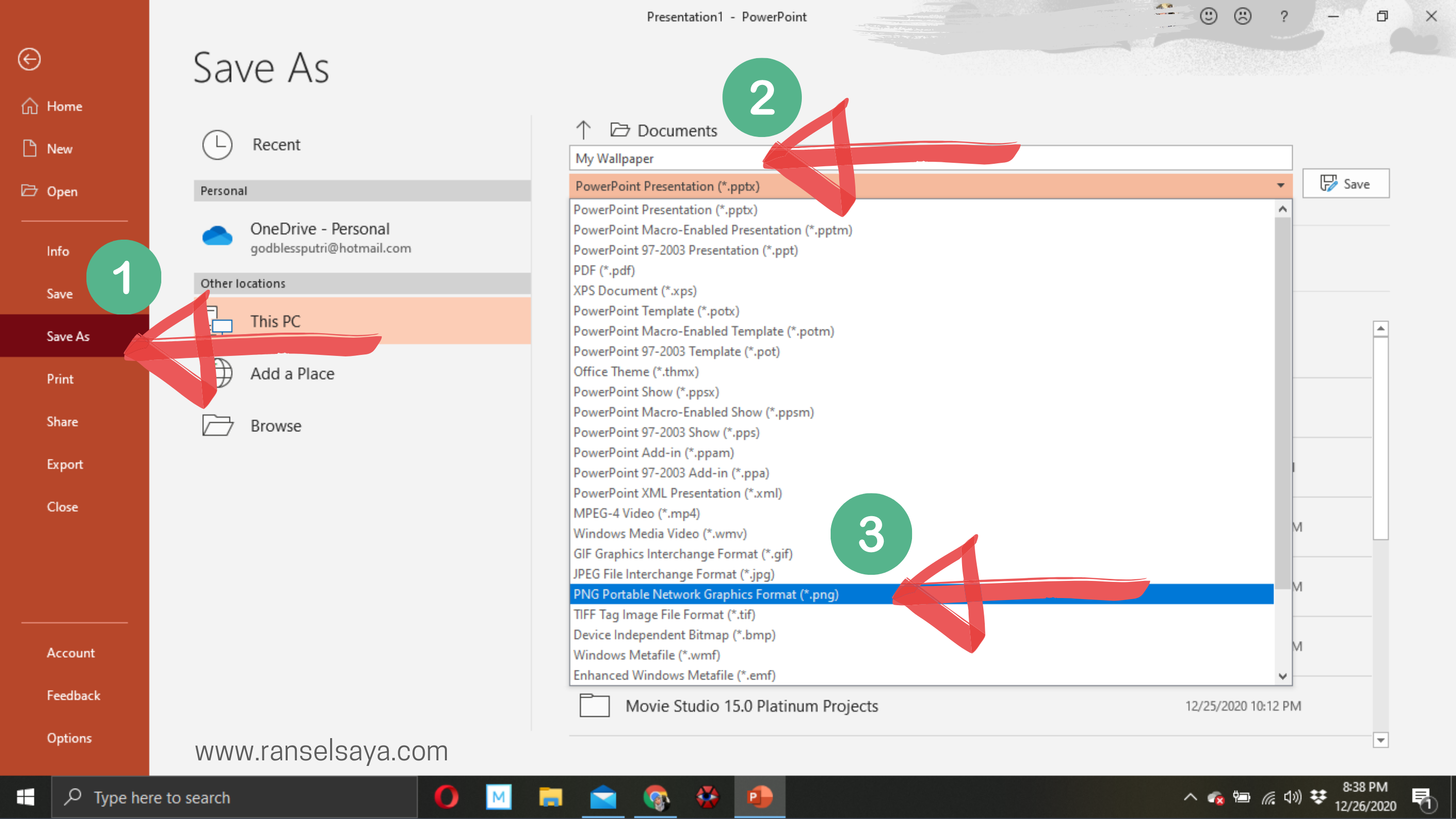Image resolution: width=1456 pixels, height=819 pixels.
Task: Select Add a Place location
Action: [x=292, y=374]
